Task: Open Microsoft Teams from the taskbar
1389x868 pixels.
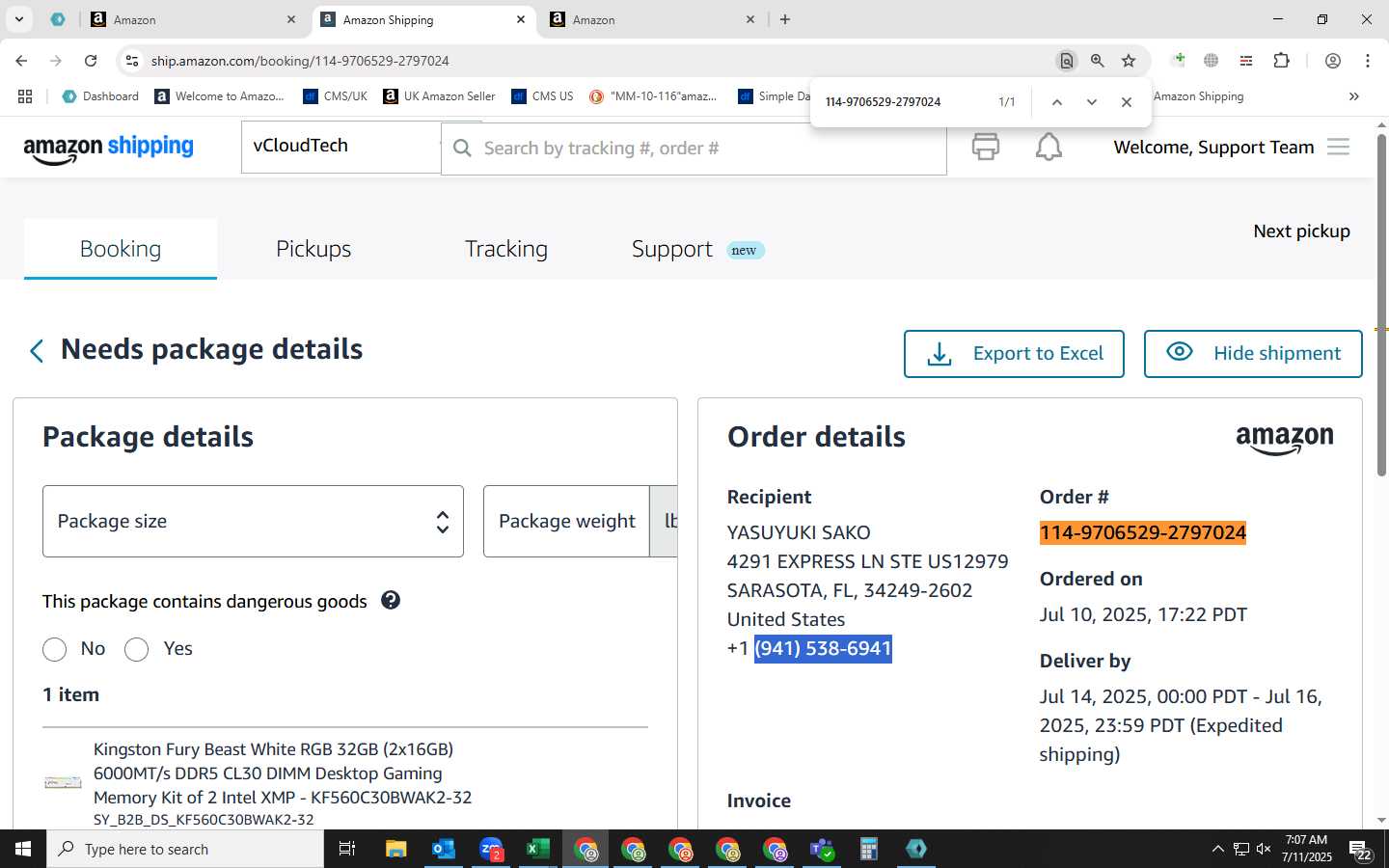Action: coord(822,849)
